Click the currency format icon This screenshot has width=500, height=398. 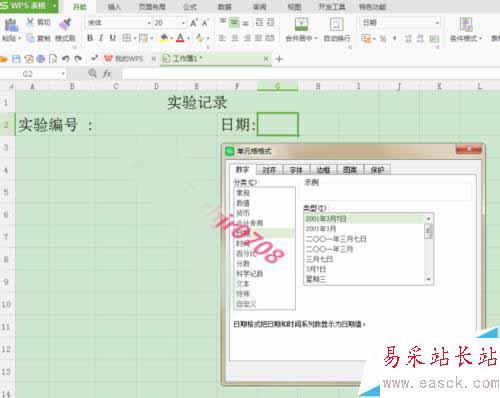click(x=367, y=39)
